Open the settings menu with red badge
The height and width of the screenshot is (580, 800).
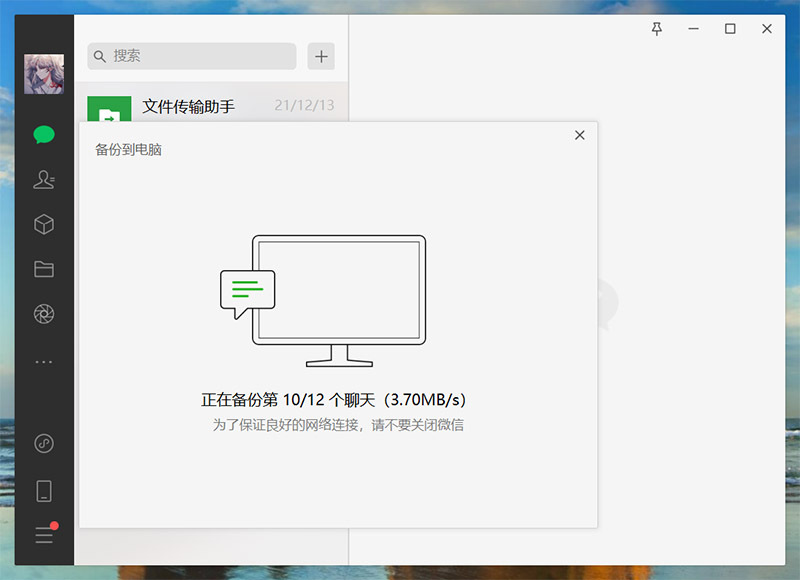point(42,535)
